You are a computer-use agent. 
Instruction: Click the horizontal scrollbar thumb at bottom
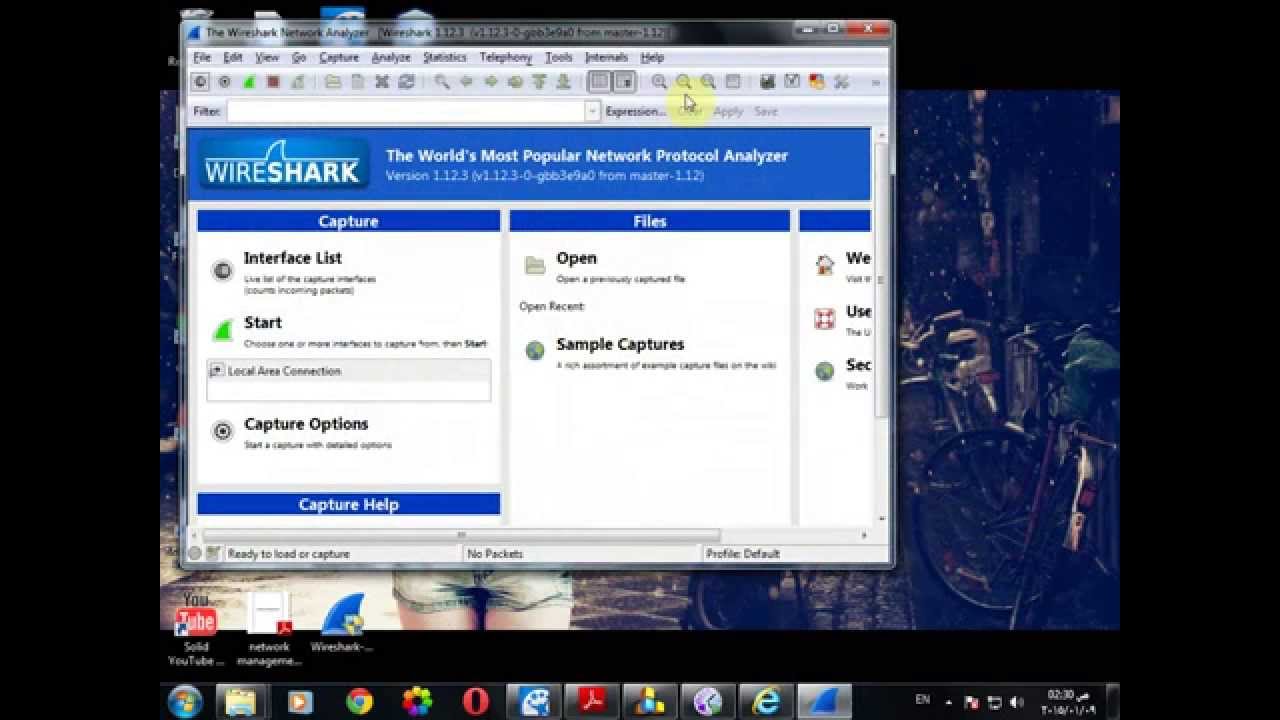[462, 535]
